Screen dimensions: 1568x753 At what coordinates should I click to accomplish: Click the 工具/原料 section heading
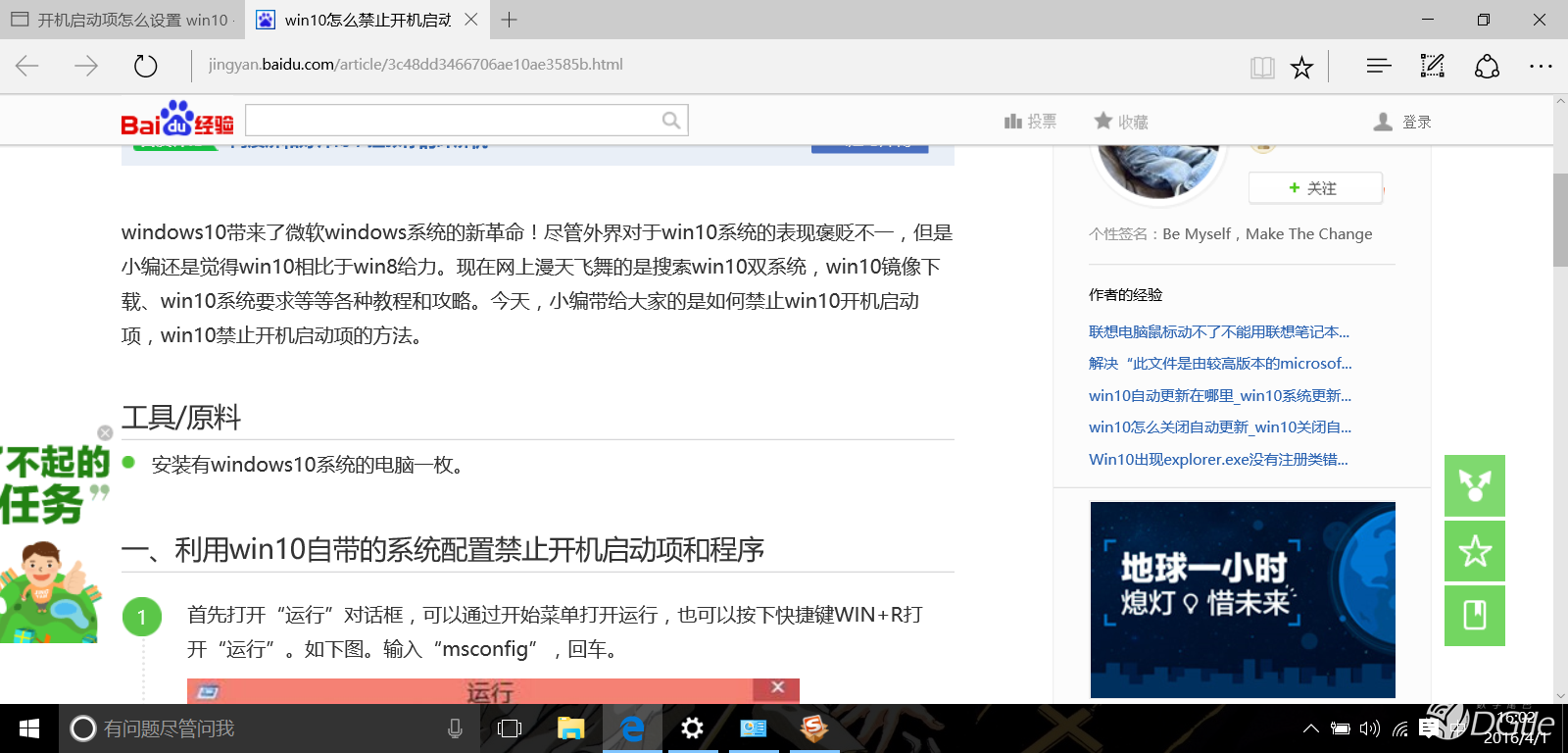click(181, 418)
